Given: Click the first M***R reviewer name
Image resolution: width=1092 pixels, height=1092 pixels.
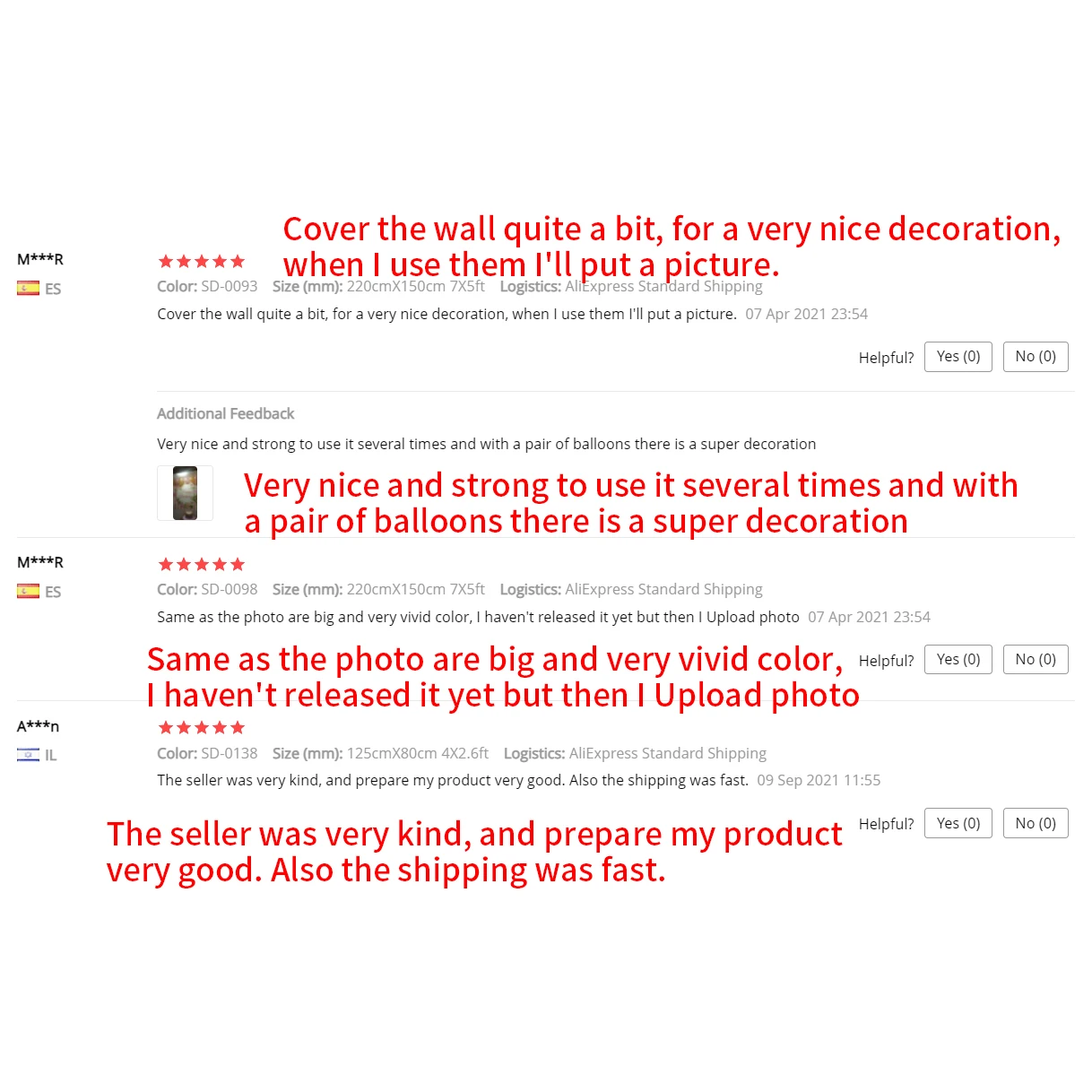Looking at the screenshot, I should click(x=40, y=259).
